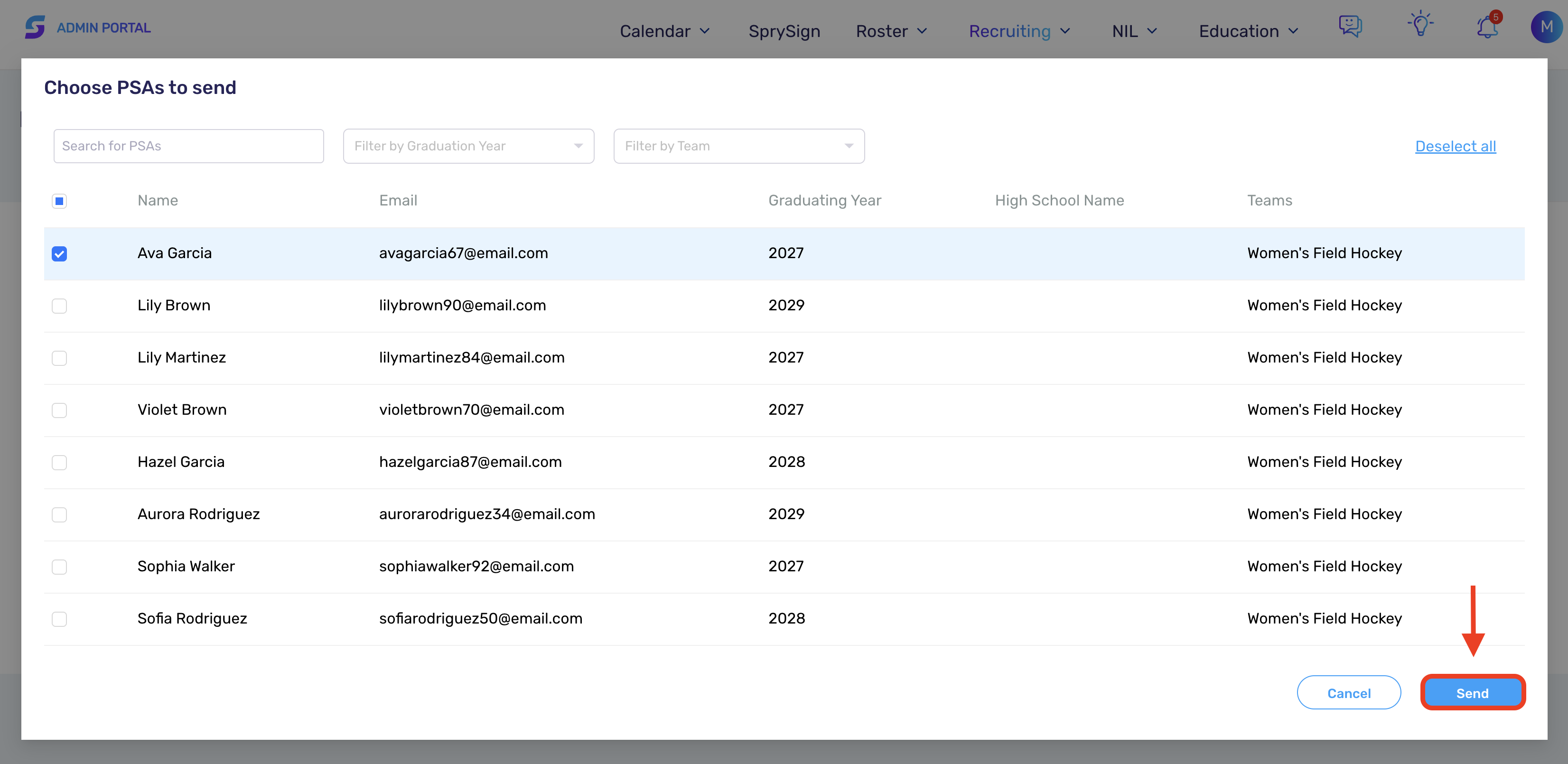Image resolution: width=1568 pixels, height=764 pixels.
Task: Uncheck Ava Garcia's checkbox
Action: (x=59, y=254)
